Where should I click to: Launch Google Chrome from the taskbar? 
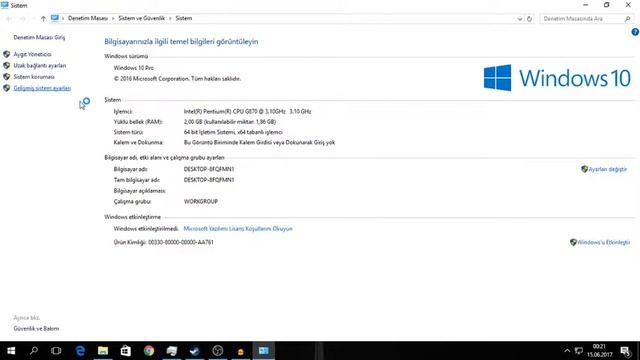pos(149,351)
